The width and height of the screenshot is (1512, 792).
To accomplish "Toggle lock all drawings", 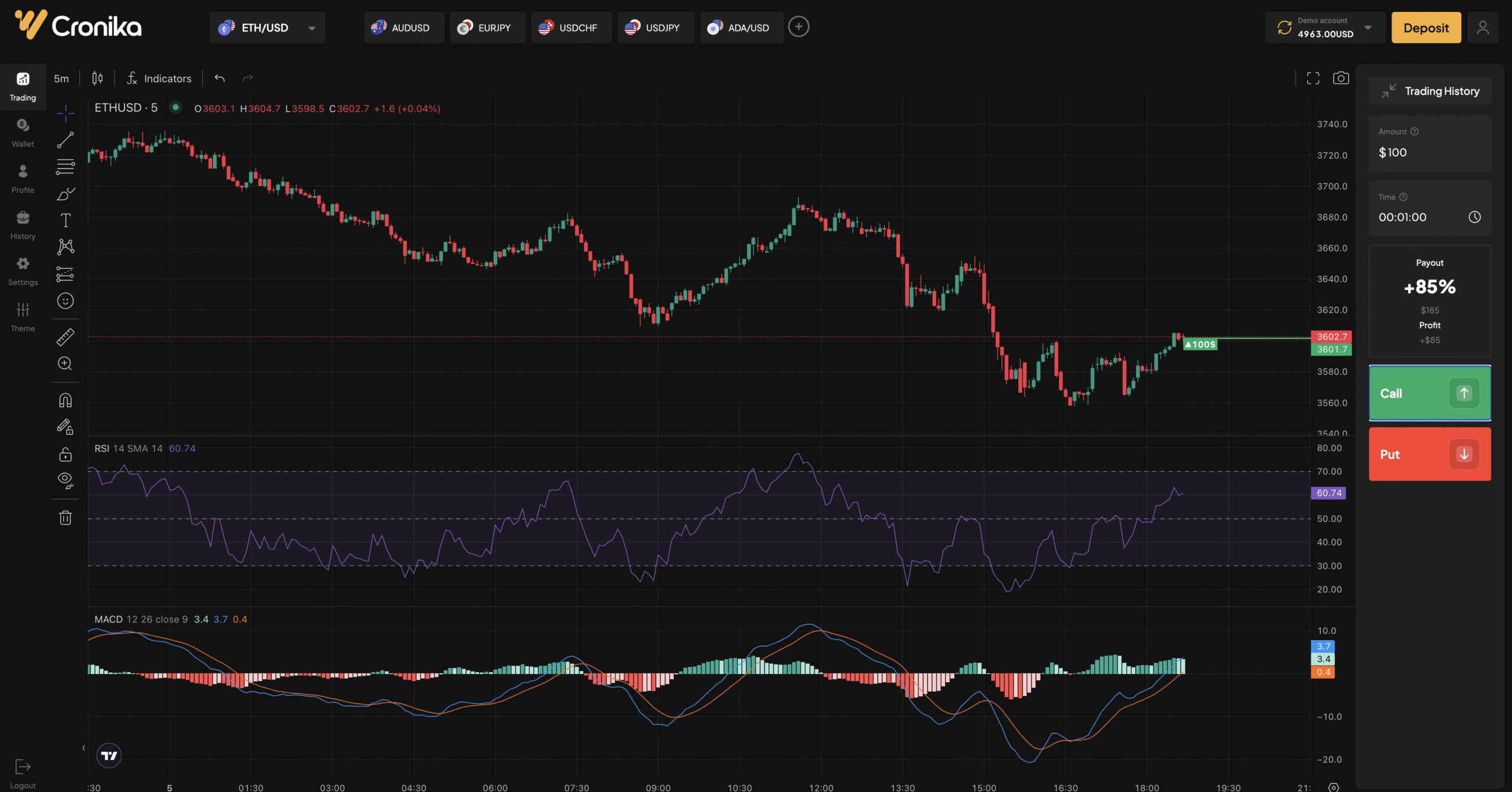I will 66,454.
